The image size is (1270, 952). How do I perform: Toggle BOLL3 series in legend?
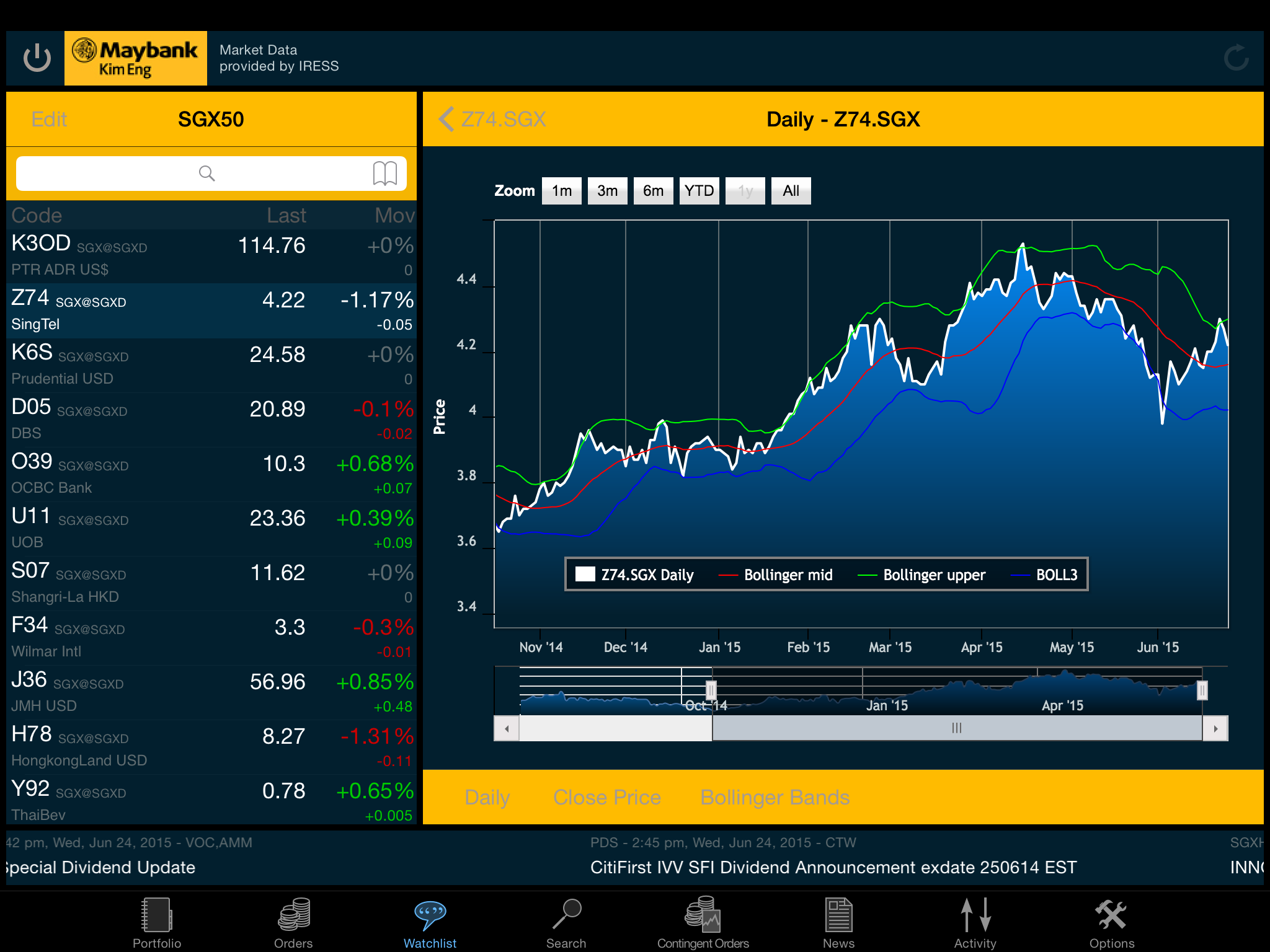[x=1044, y=575]
